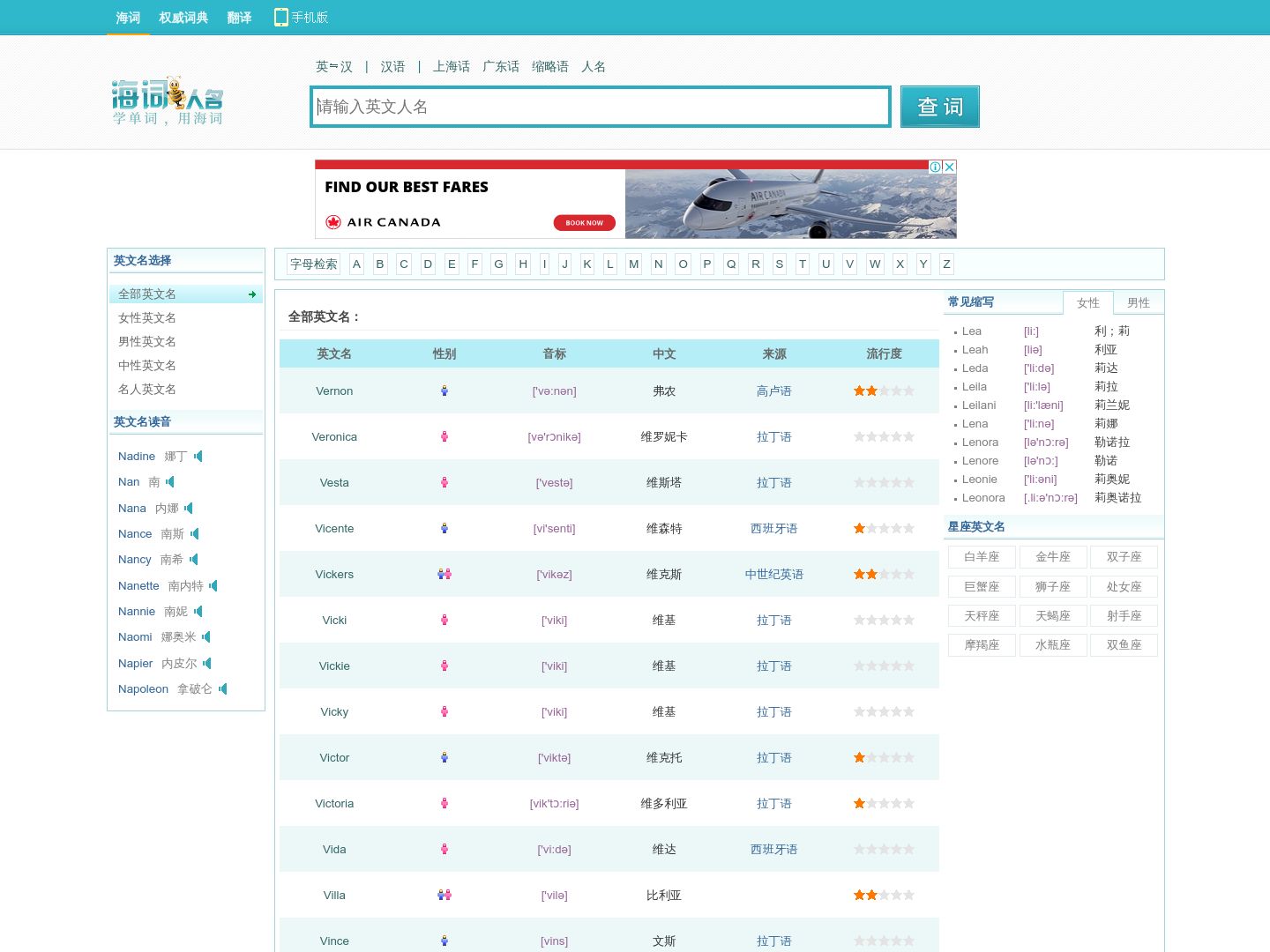Click the unisex gender icon for Villa
1270x952 pixels.
coord(444,895)
